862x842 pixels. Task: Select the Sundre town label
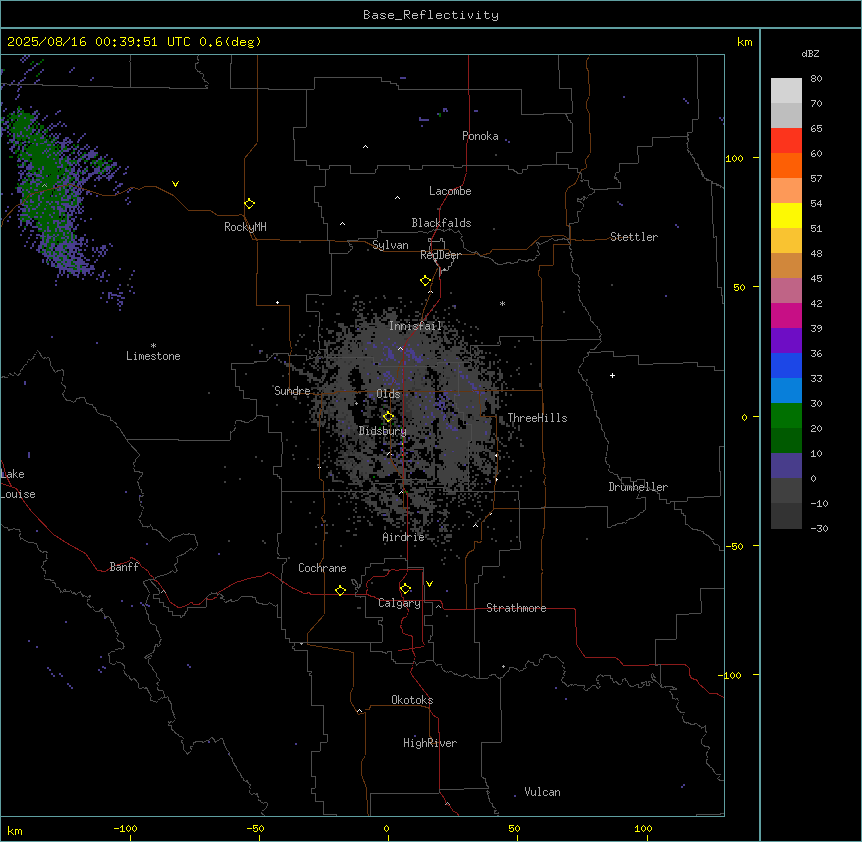click(292, 391)
